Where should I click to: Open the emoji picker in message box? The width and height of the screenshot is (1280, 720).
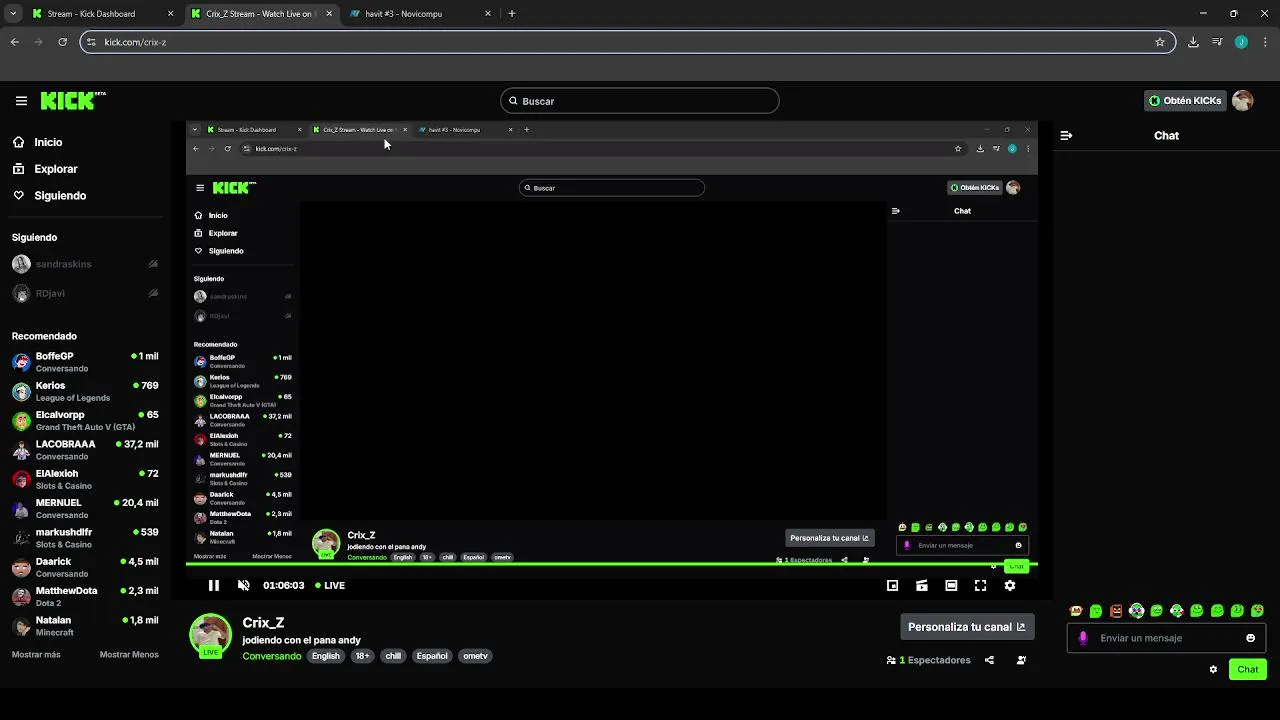point(1250,638)
